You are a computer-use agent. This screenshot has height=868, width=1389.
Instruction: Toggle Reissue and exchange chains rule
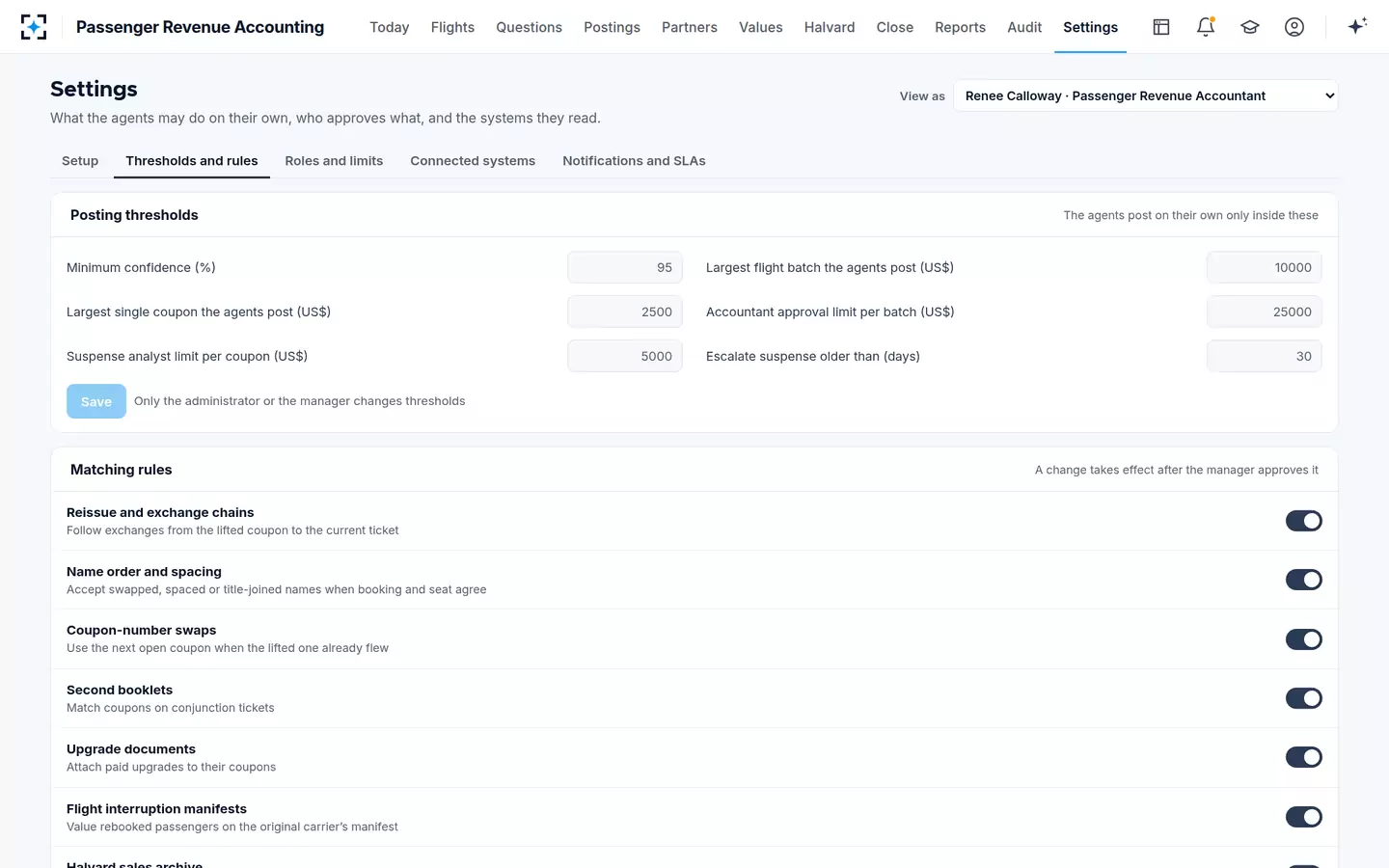[x=1303, y=521]
